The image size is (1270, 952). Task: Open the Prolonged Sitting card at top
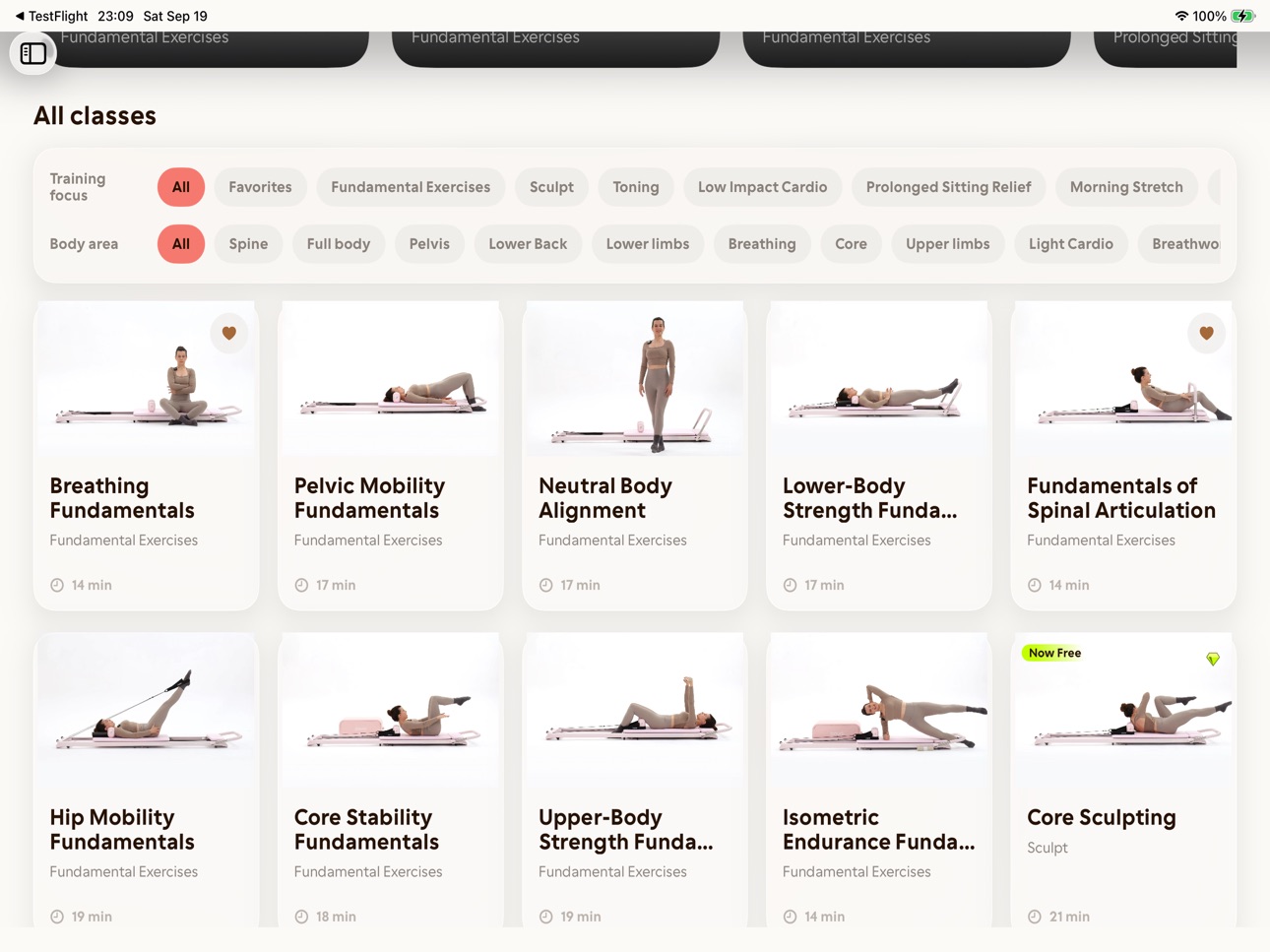(x=1166, y=48)
